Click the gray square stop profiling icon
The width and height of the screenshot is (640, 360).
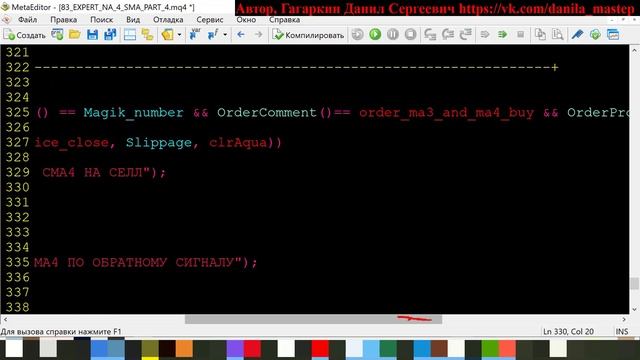[520, 35]
